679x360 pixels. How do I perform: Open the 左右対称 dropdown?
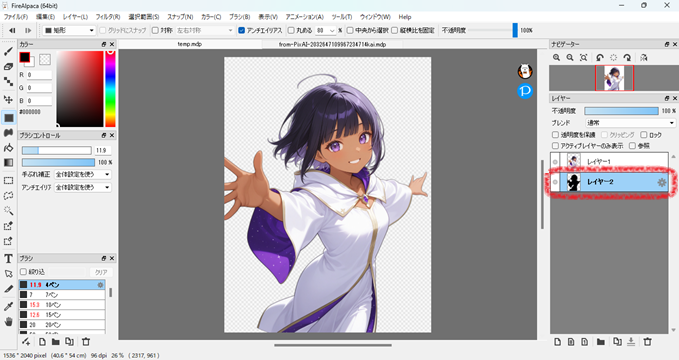point(205,30)
